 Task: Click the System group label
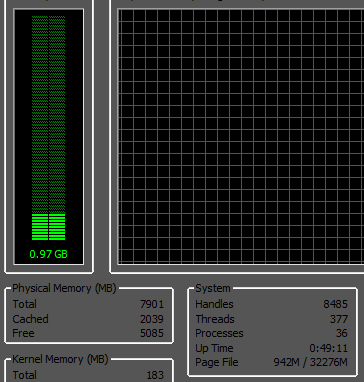[213, 288]
